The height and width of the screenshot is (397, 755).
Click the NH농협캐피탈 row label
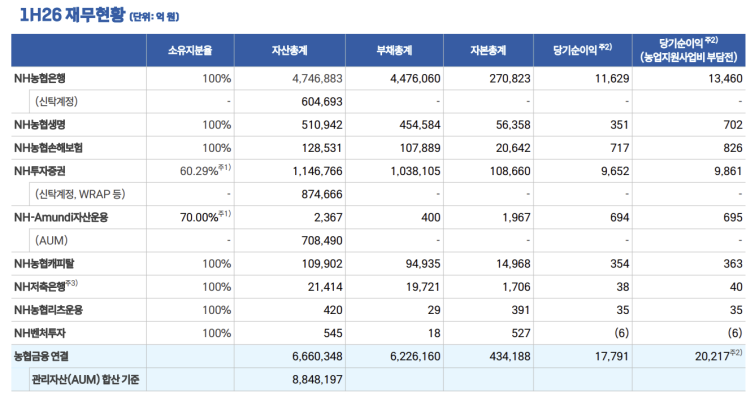pyautogui.click(x=44, y=263)
